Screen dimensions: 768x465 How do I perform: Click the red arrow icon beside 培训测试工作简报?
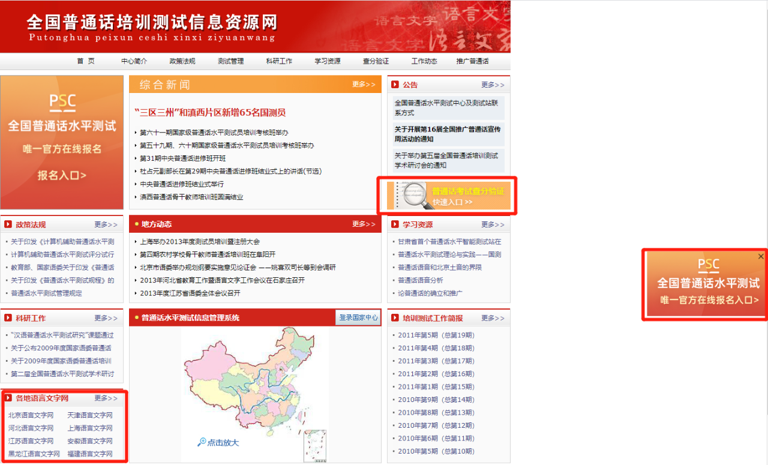click(x=395, y=318)
